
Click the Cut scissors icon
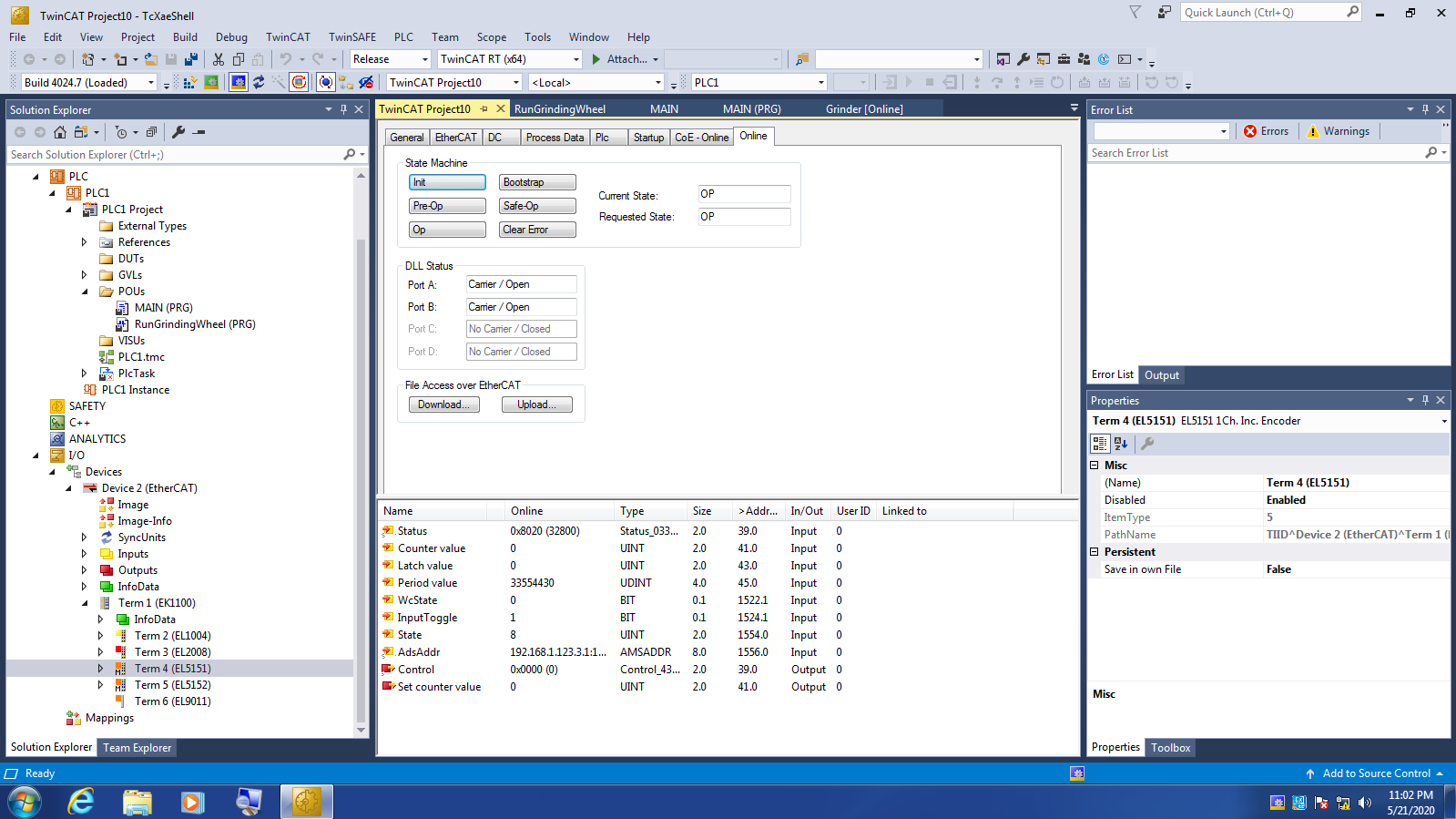coord(219,59)
